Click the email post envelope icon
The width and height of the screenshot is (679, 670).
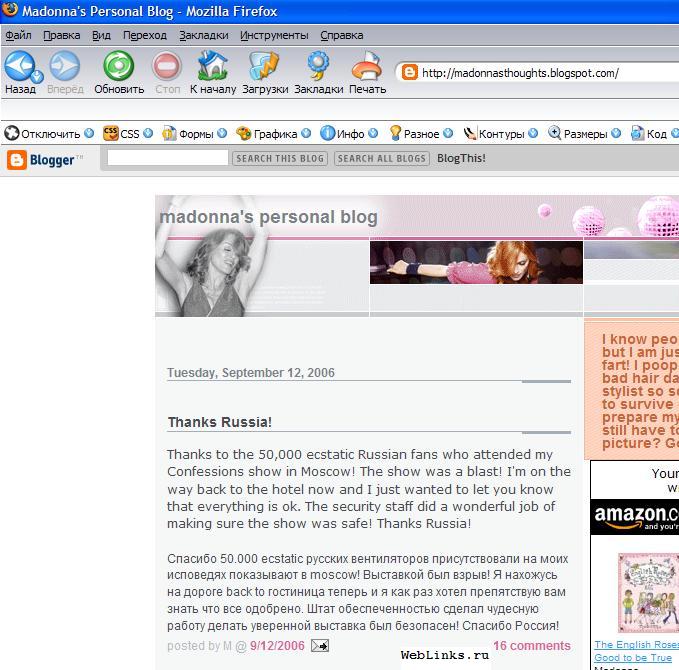coord(320,646)
